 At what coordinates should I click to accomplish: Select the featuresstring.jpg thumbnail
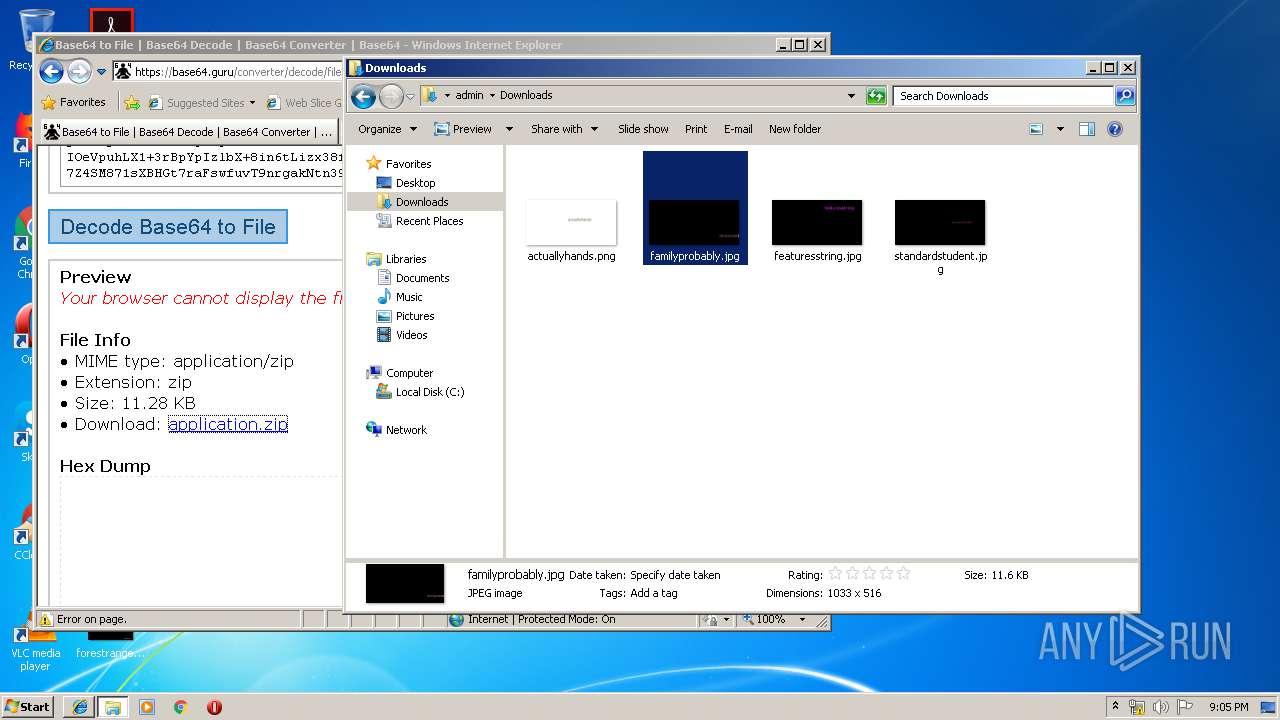[x=817, y=222]
